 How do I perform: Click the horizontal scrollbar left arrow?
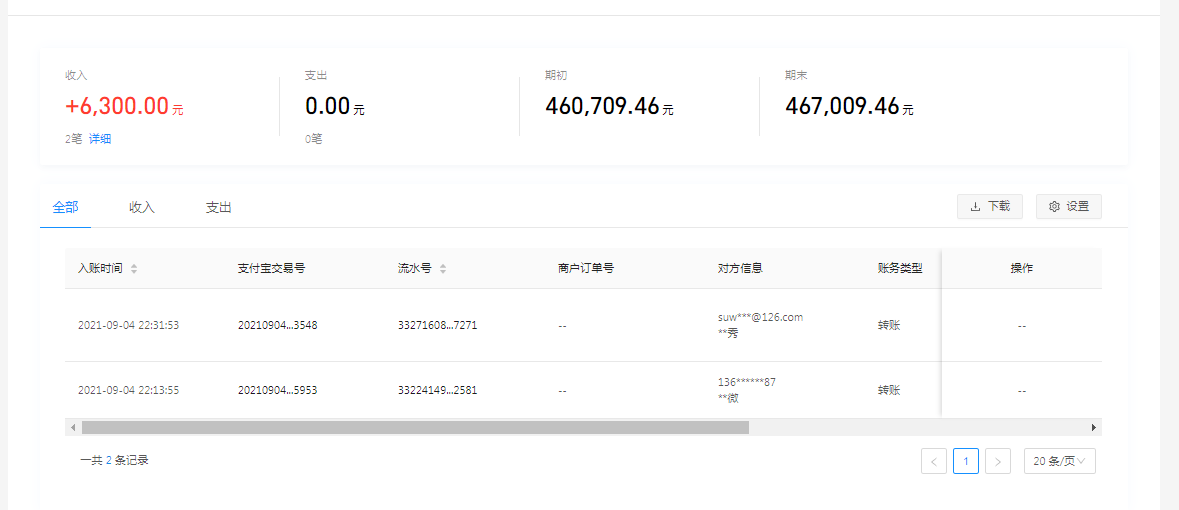coord(72,427)
